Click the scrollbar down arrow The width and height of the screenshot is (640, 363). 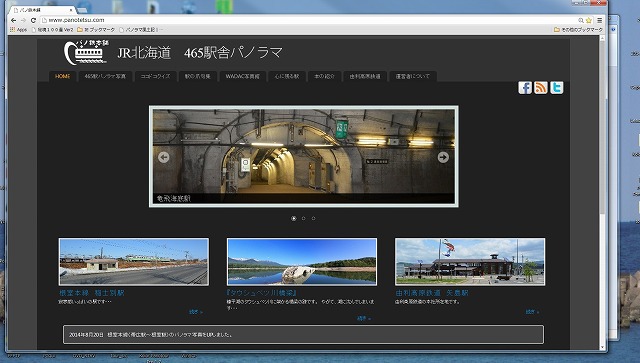pos(602,347)
